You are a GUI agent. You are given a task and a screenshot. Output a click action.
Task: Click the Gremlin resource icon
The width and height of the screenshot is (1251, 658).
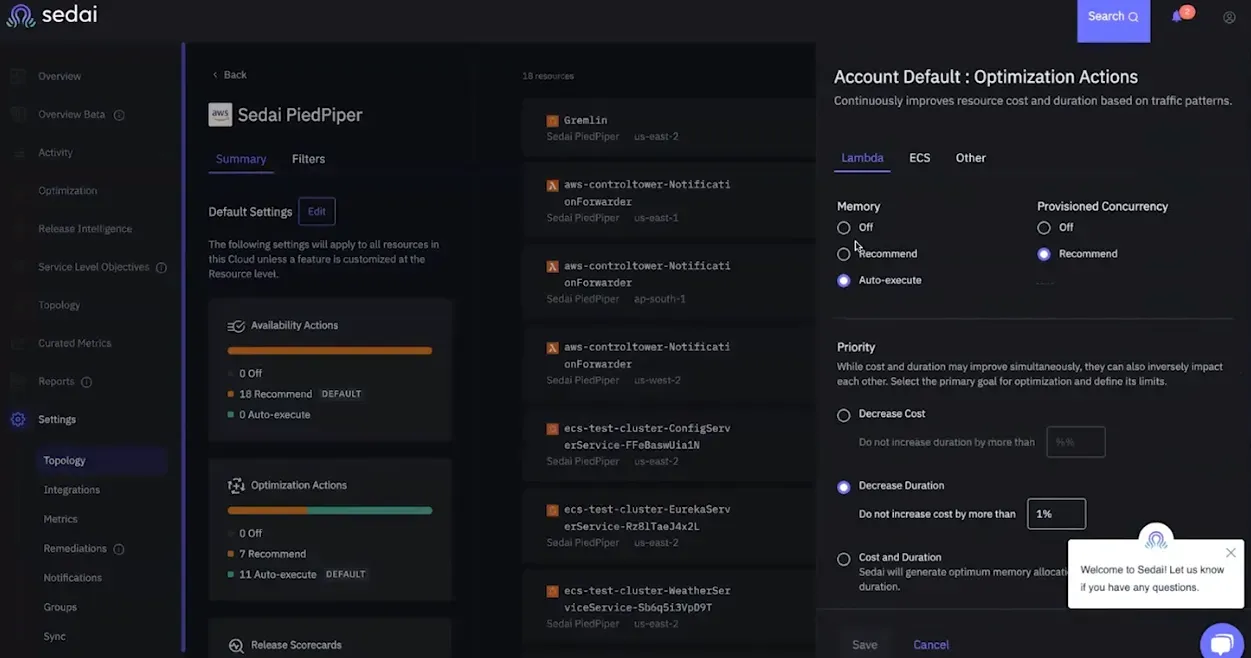click(x=552, y=121)
